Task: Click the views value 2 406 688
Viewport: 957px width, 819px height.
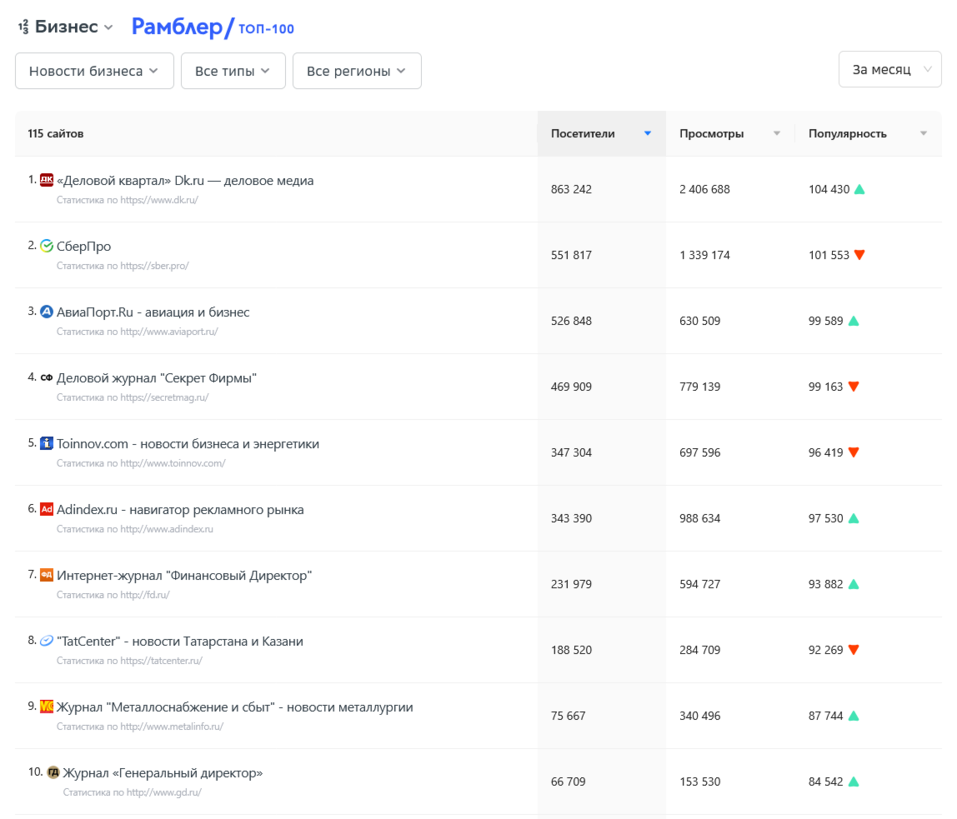Action: [x=704, y=189]
